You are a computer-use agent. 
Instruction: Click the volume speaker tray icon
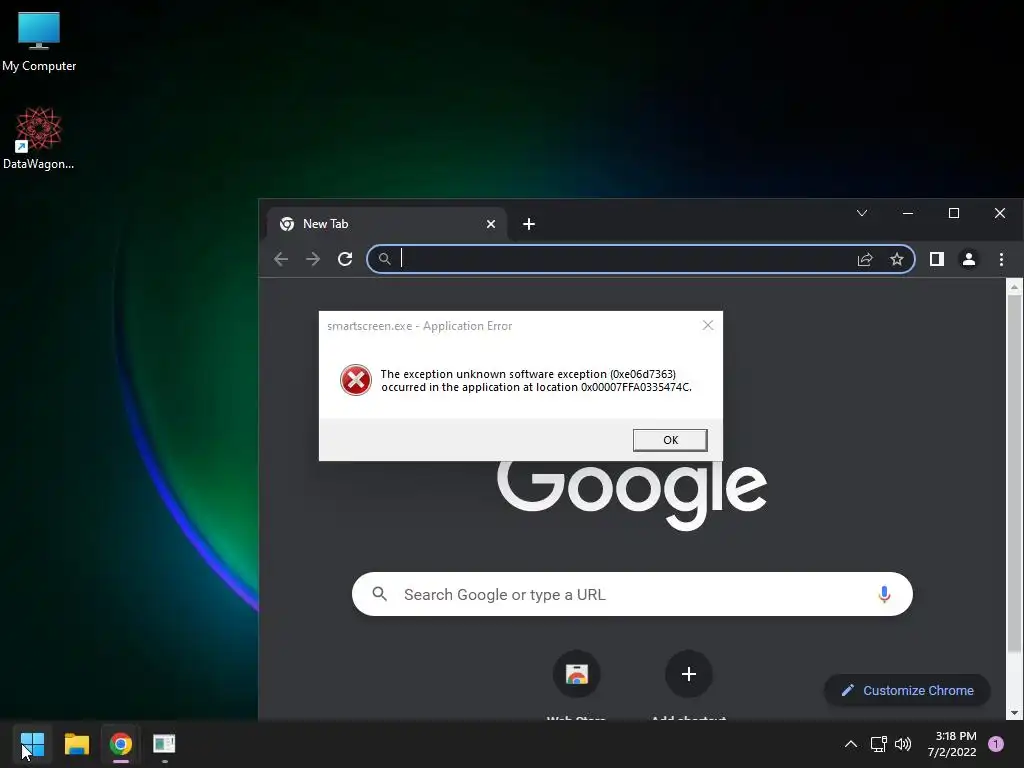click(903, 744)
